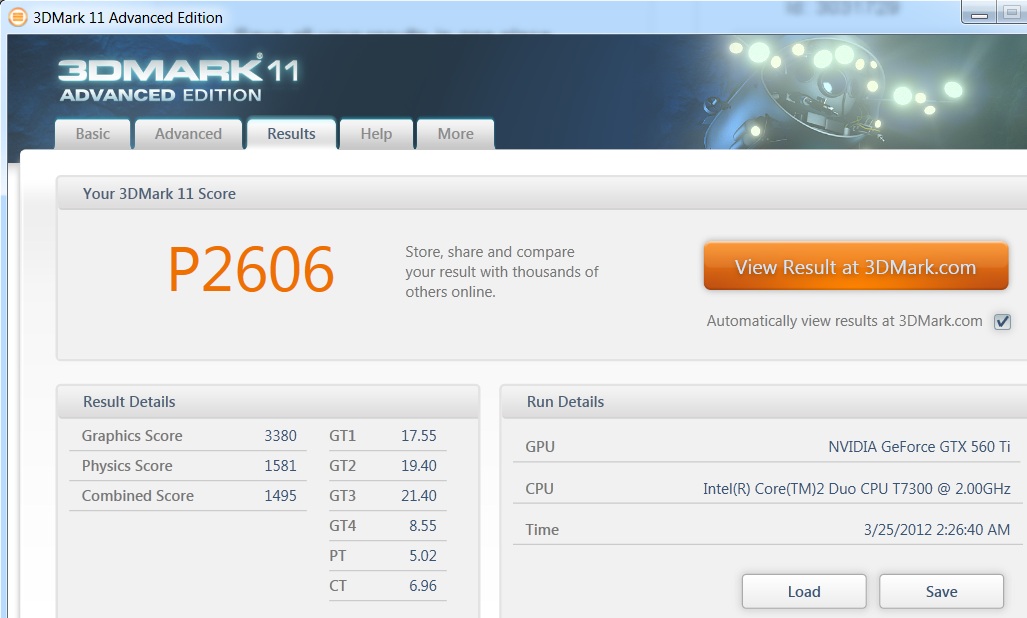This screenshot has height=618, width=1027.
Task: Select the Combined Score row
Action: [x=188, y=496]
